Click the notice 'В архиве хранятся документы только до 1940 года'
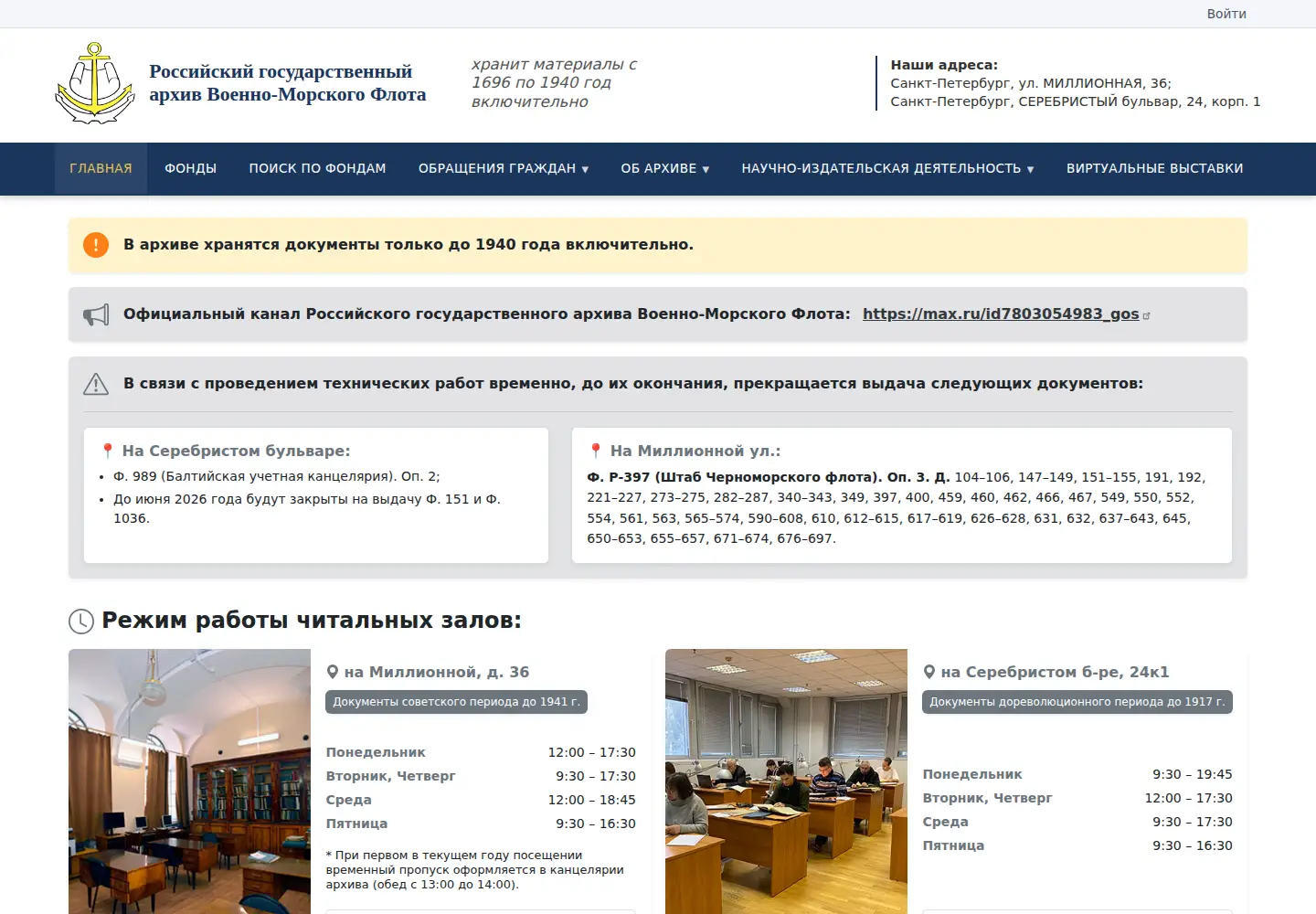The image size is (1316, 914). tap(409, 245)
